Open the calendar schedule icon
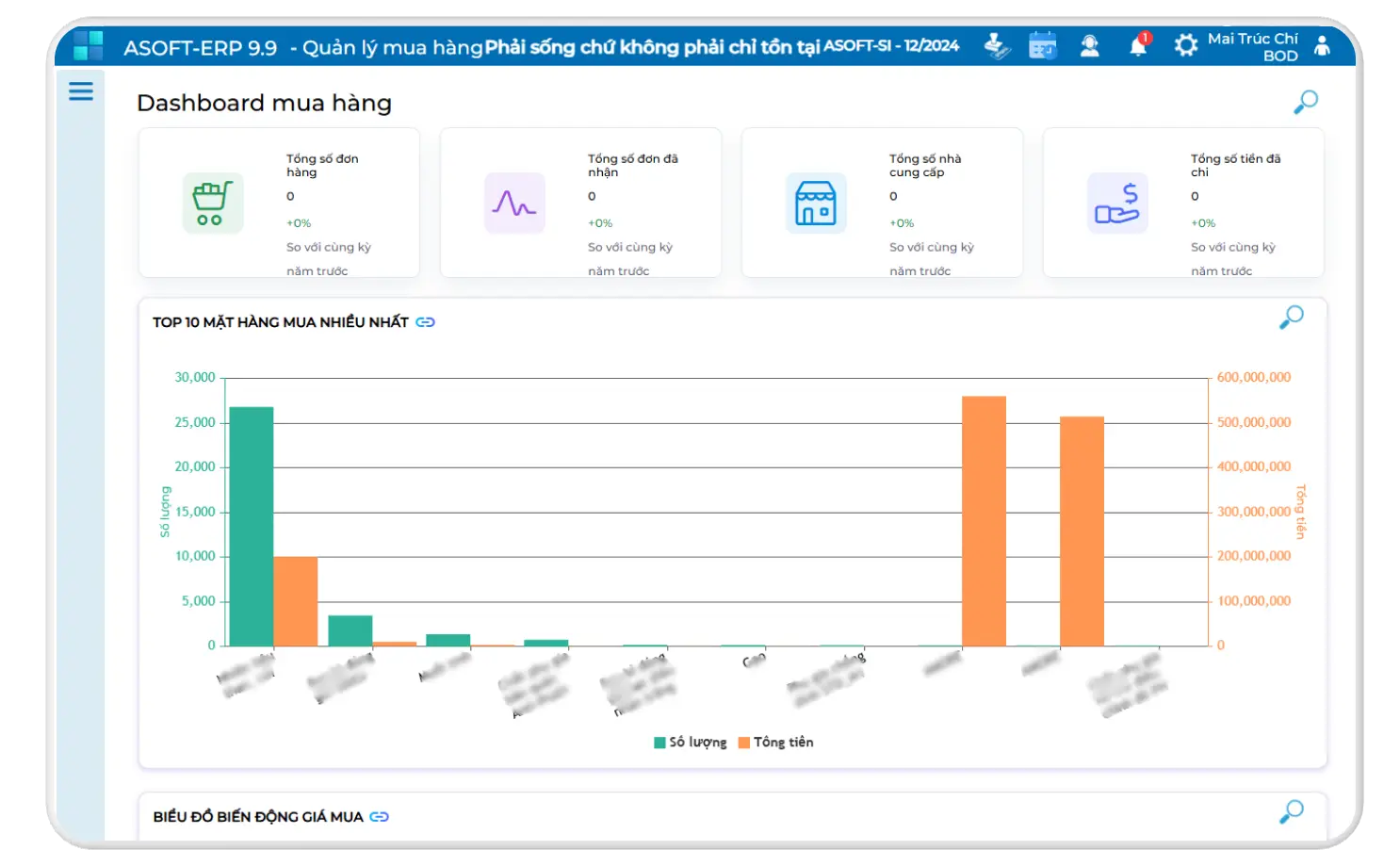This screenshot has width=1400, height=866. pyautogui.click(x=1042, y=45)
